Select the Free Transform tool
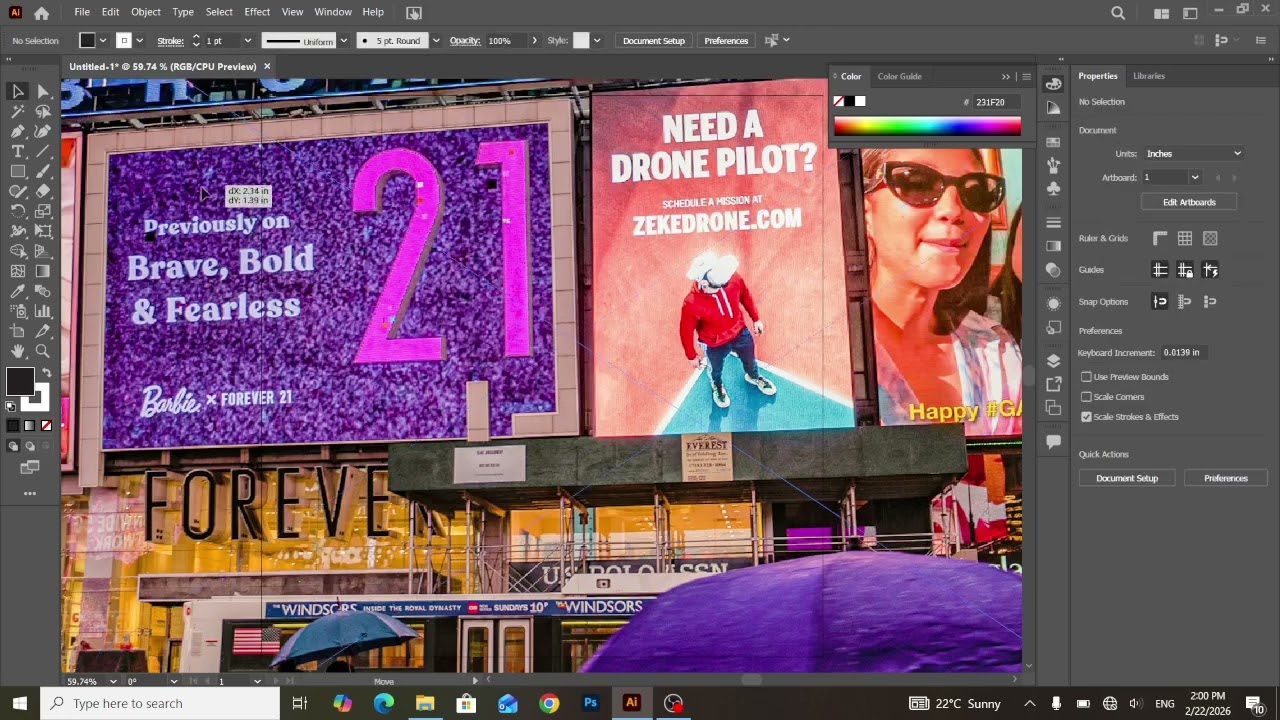This screenshot has width=1280, height=720. 43,231
